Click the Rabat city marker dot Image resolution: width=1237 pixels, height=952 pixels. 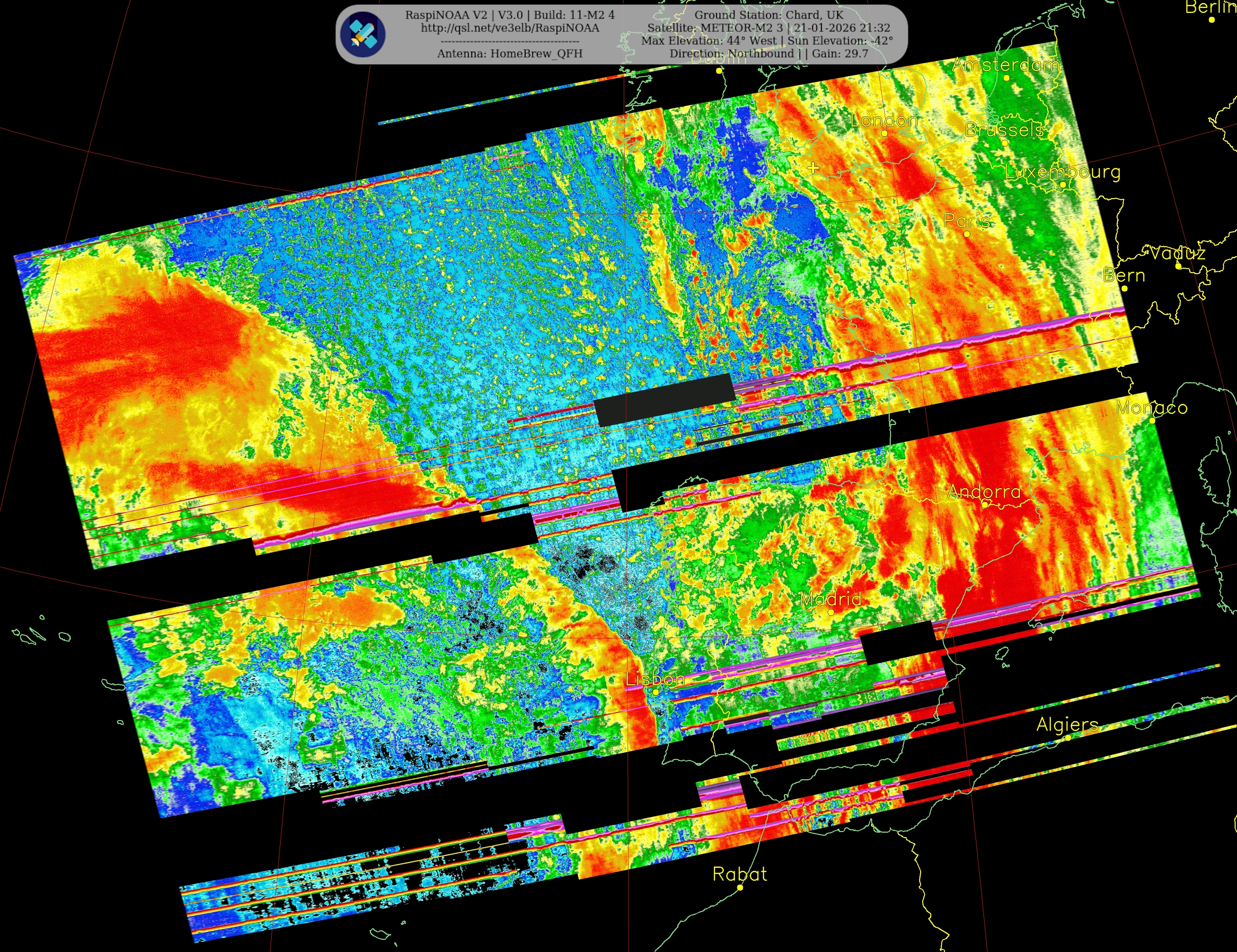tap(740, 887)
